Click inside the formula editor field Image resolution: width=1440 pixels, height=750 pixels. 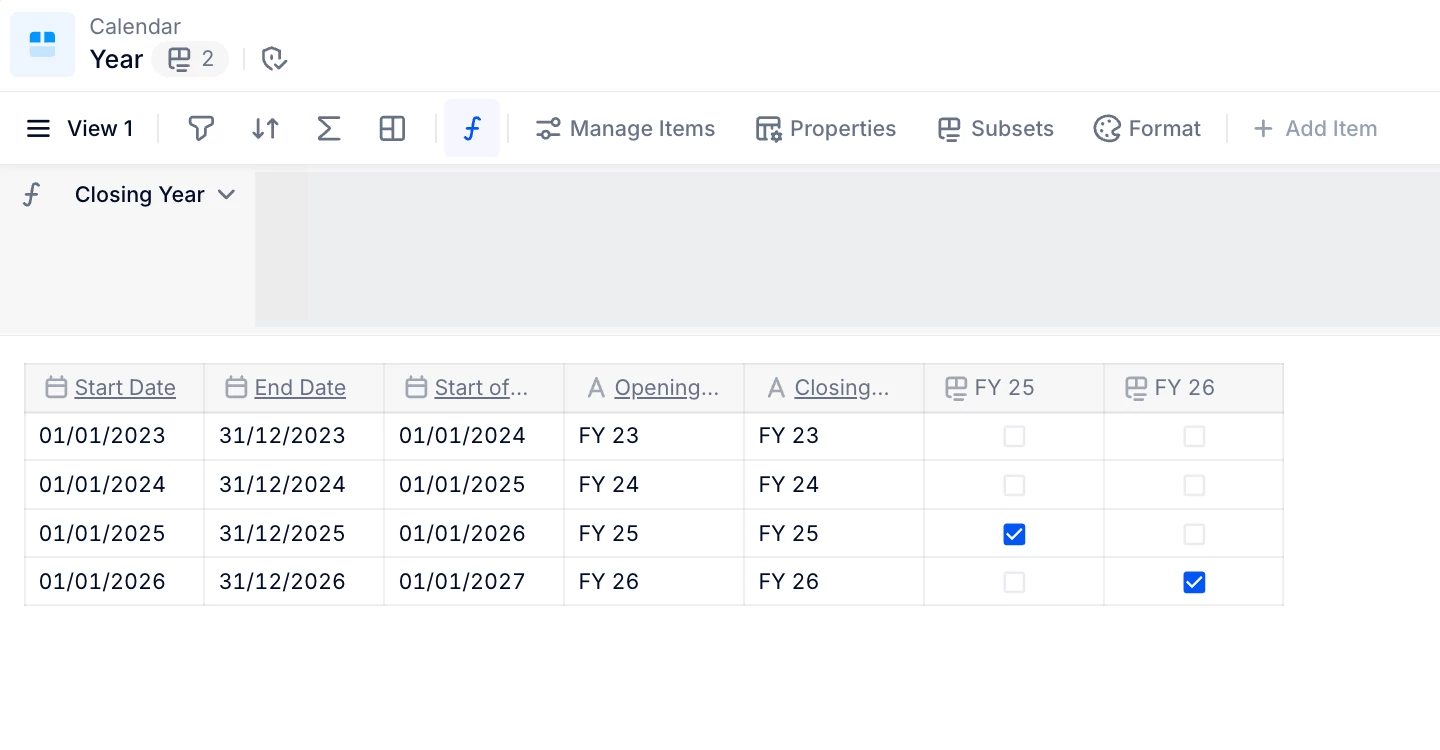[x=846, y=249]
